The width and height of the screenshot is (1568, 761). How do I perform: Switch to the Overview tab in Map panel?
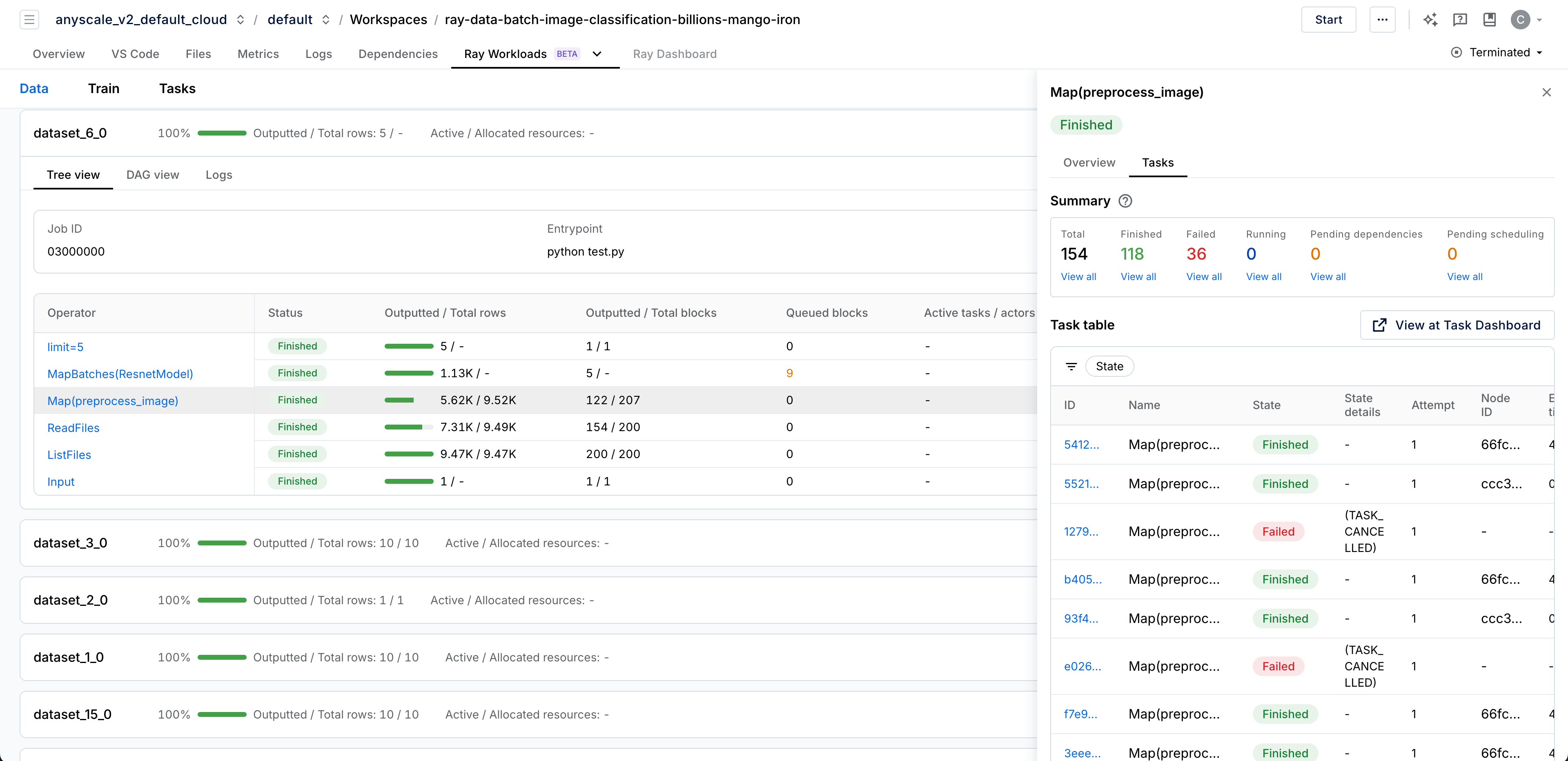click(x=1089, y=162)
